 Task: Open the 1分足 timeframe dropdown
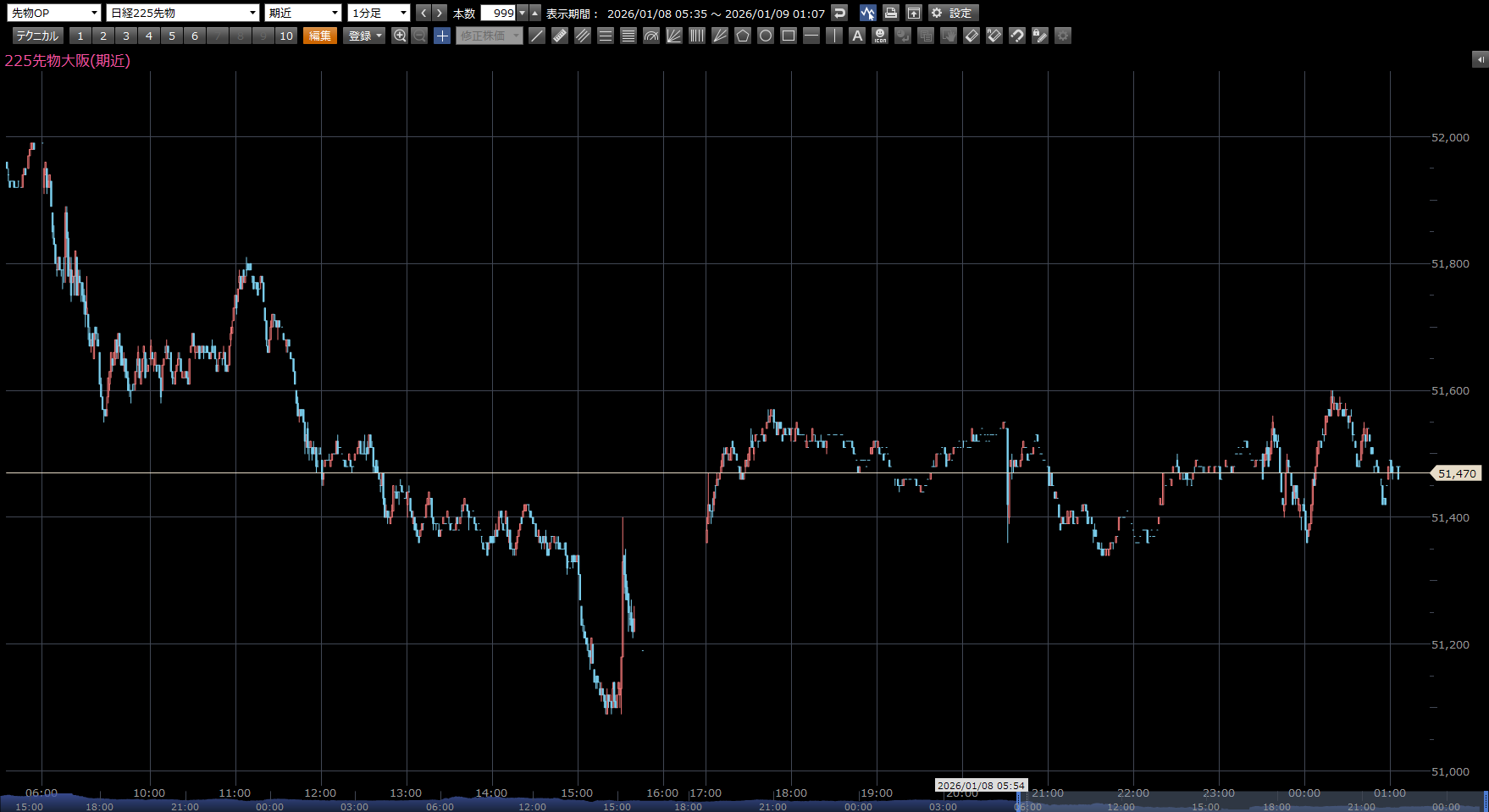point(379,13)
